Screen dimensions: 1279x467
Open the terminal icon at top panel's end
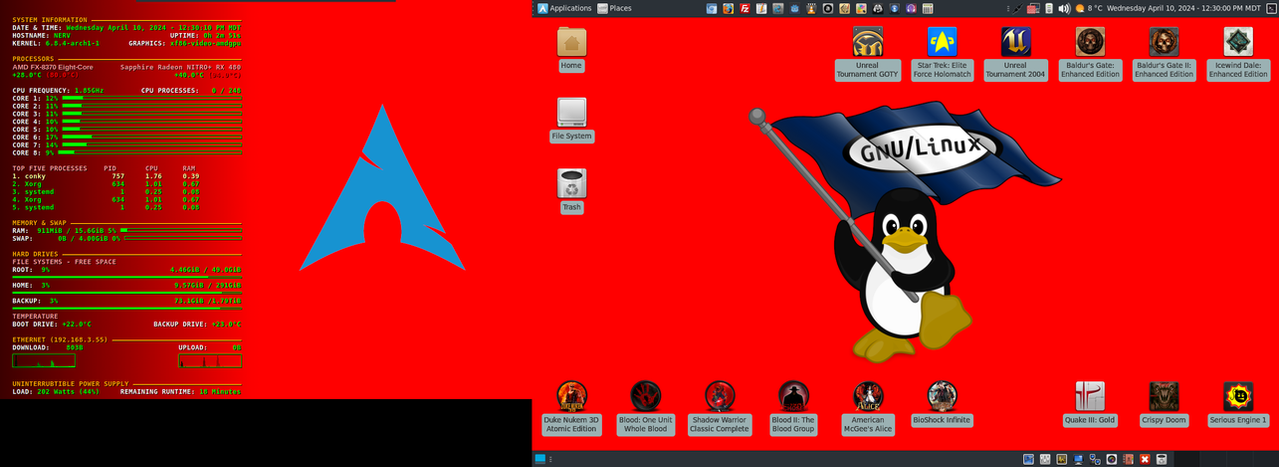(1272, 8)
